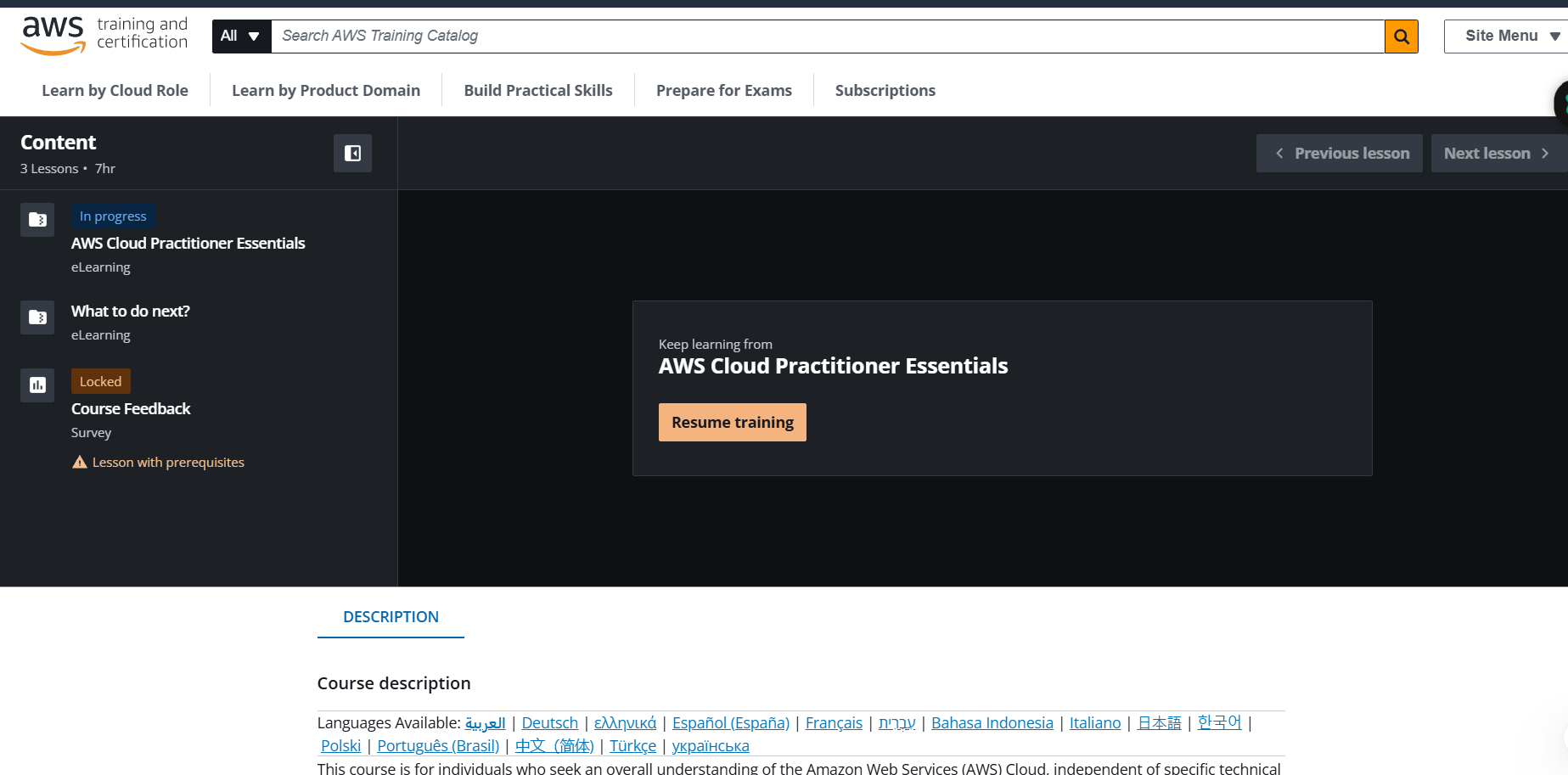Click the orange search magnifier button

tap(1402, 37)
